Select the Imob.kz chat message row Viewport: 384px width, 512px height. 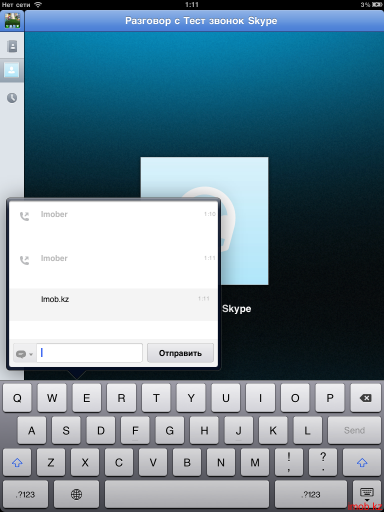click(x=113, y=305)
